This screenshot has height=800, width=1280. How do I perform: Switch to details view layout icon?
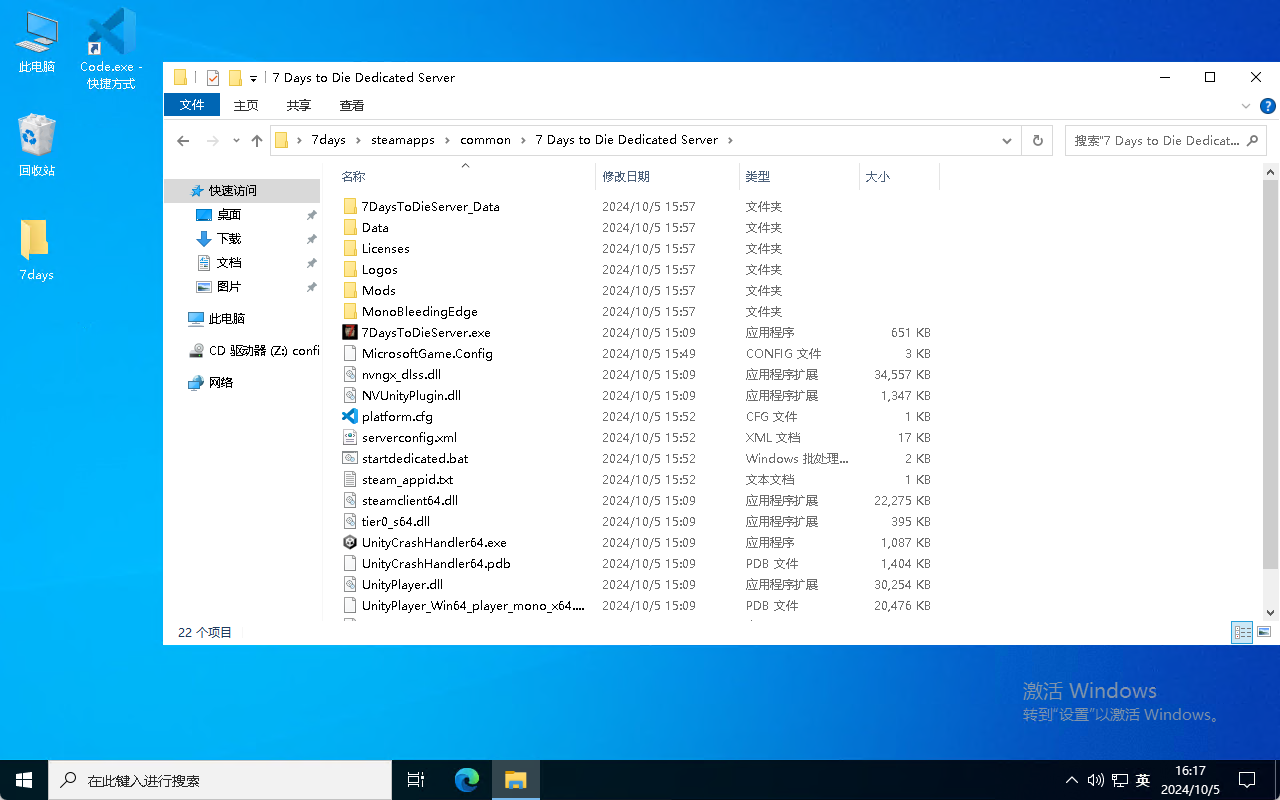click(x=1242, y=632)
